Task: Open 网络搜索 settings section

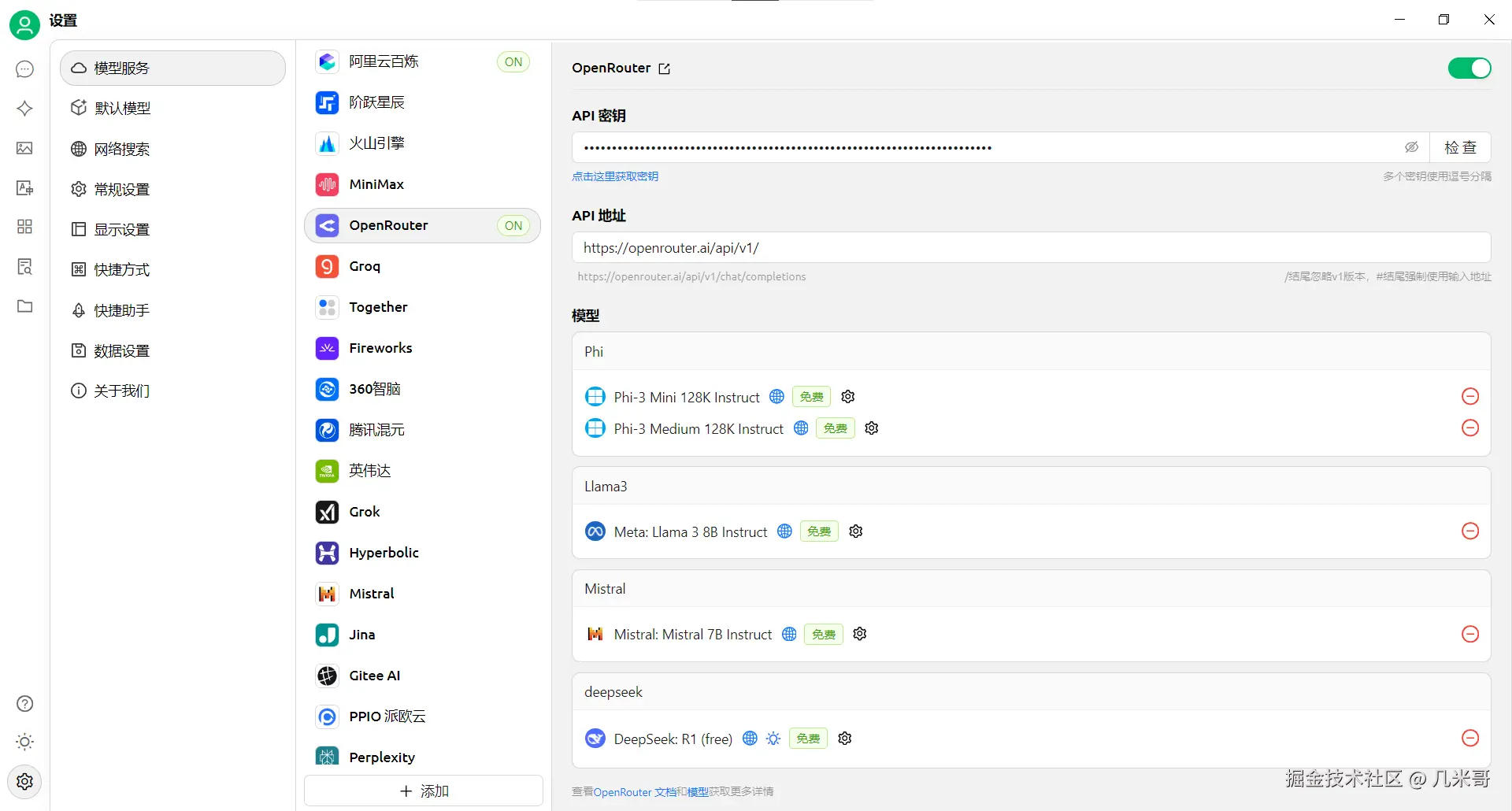Action: (x=172, y=149)
